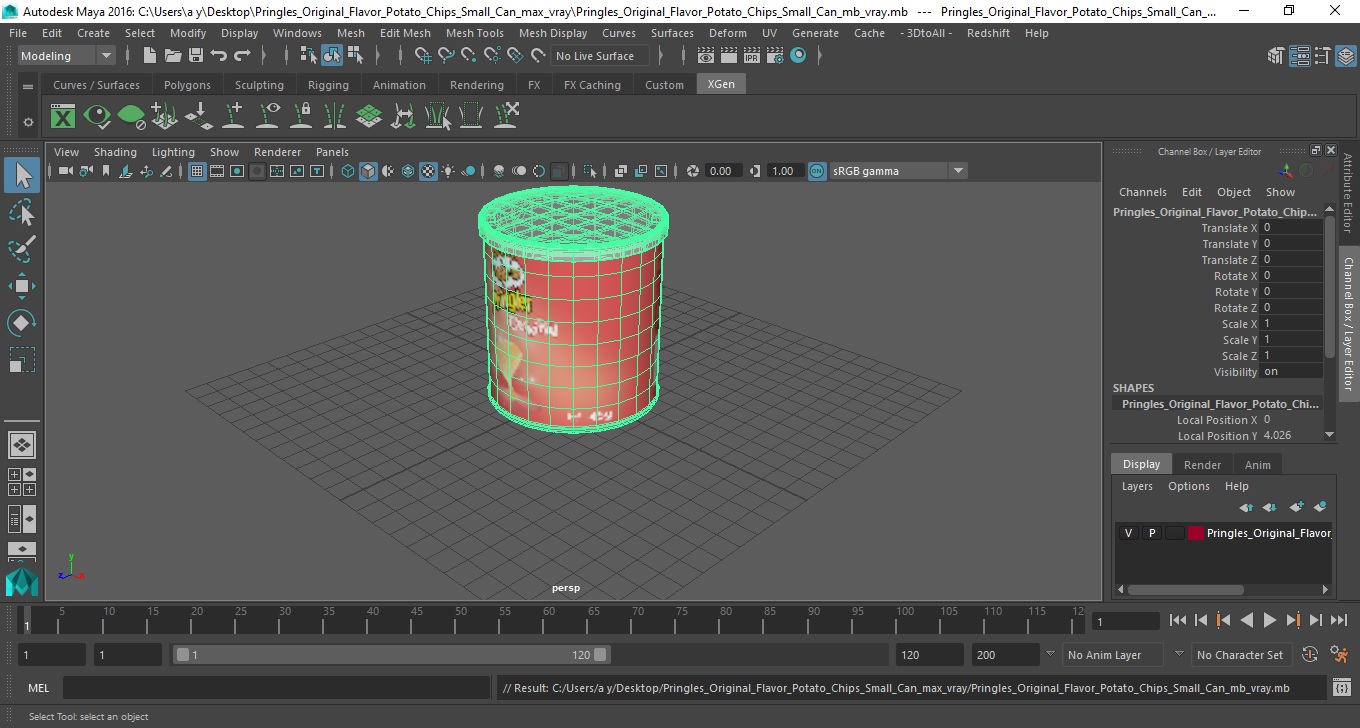Snap to grids magnet icon

pyautogui.click(x=421, y=56)
